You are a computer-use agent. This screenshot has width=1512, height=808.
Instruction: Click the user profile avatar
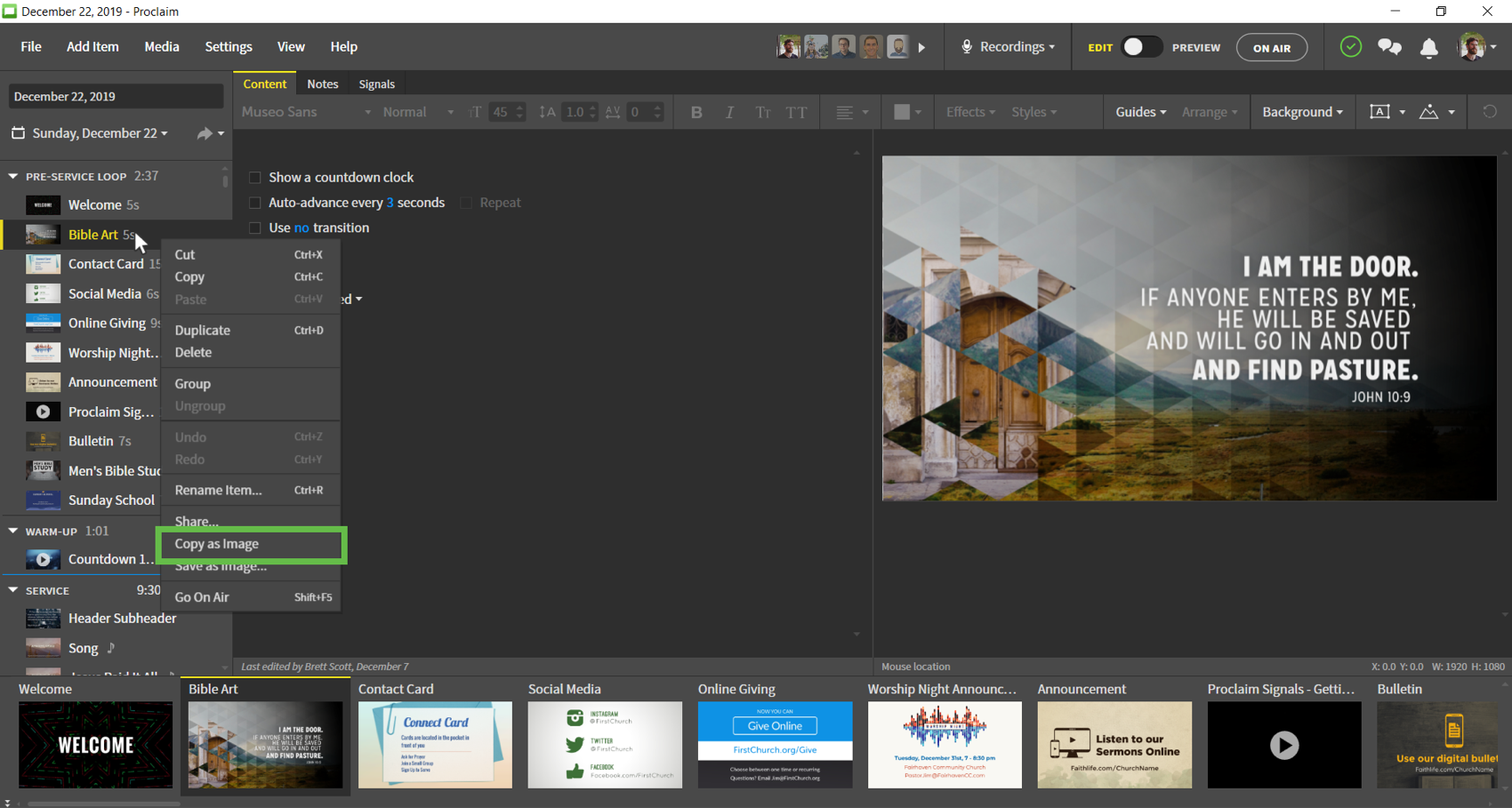[1471, 47]
